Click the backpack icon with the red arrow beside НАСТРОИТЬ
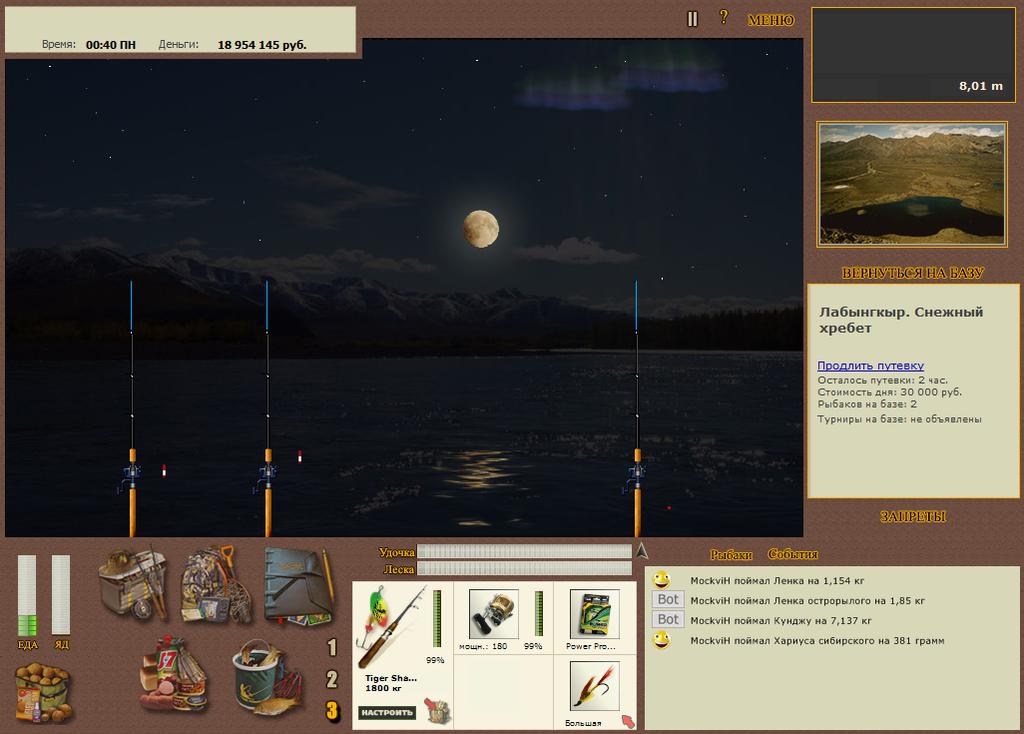This screenshot has height=734, width=1024. pyautogui.click(x=438, y=710)
